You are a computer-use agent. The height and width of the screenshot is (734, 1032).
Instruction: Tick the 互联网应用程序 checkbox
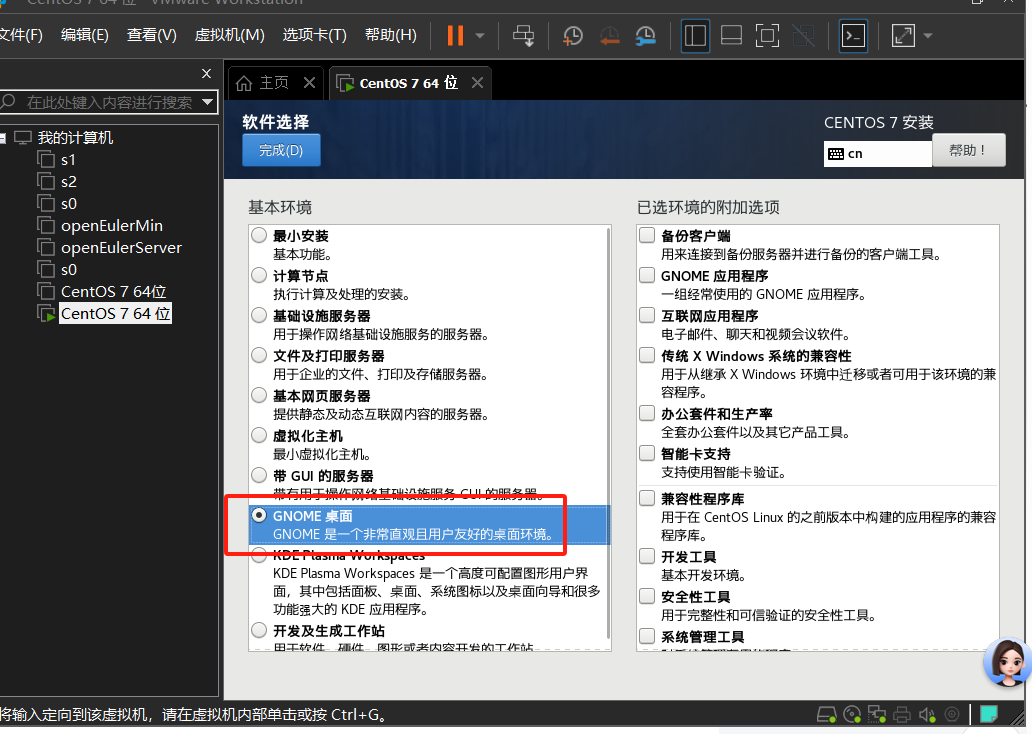click(648, 315)
